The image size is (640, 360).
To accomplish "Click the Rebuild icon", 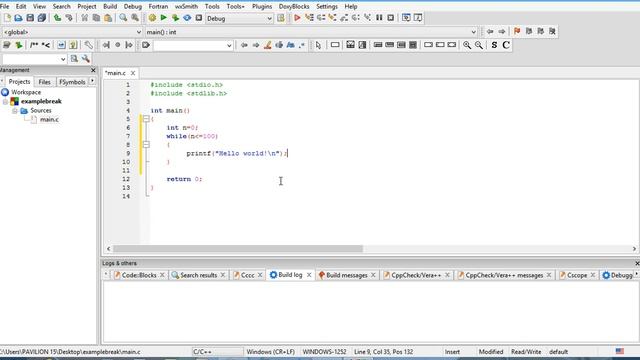I will tap(187, 18).
